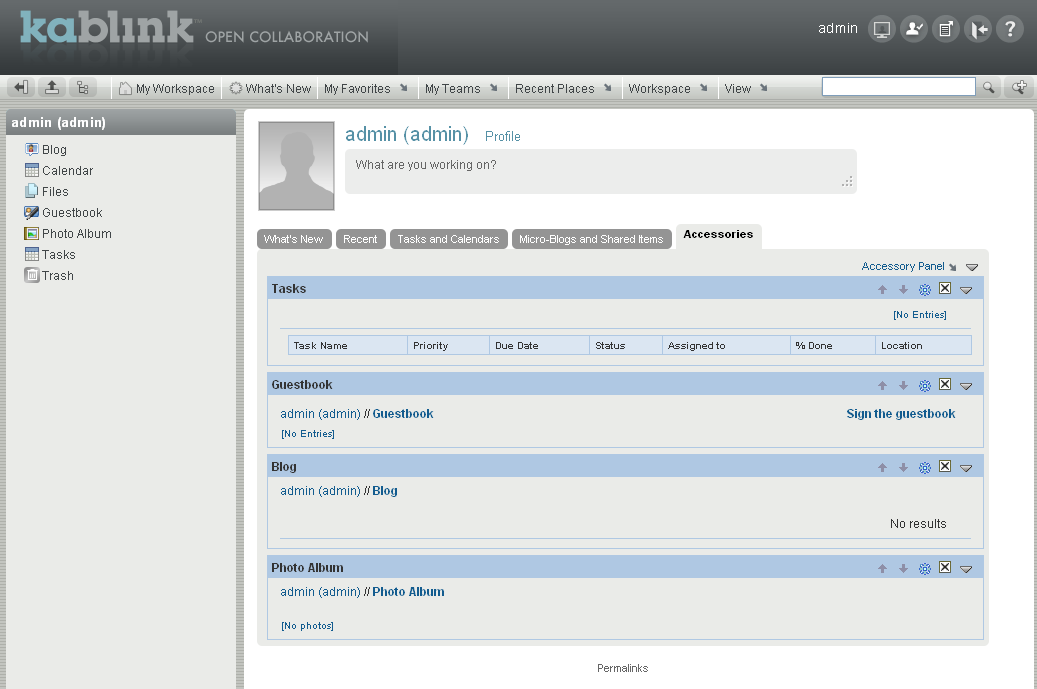Switch to the Tasks and Calendars tab

[x=448, y=238]
